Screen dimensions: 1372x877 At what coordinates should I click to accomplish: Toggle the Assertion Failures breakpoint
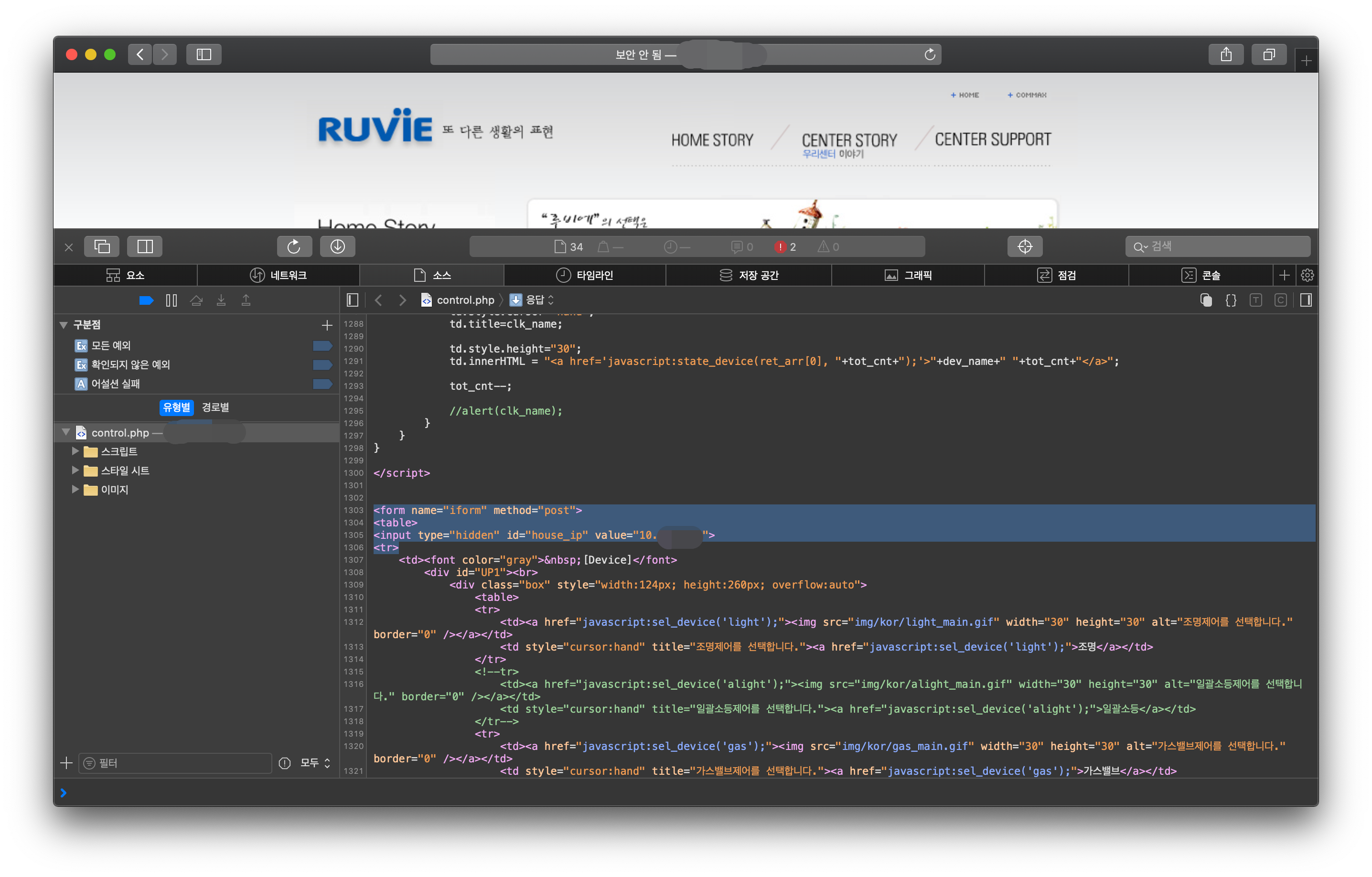point(322,384)
